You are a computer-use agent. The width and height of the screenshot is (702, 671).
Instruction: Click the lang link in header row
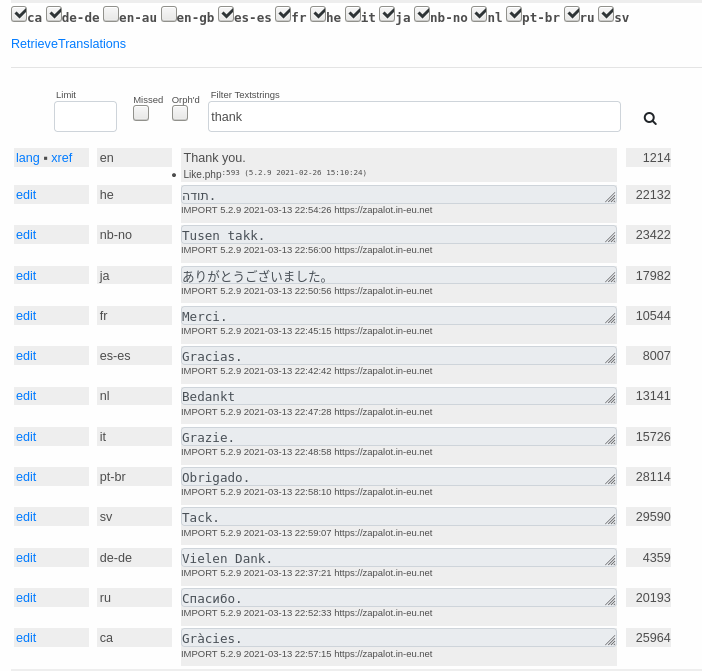point(27,158)
